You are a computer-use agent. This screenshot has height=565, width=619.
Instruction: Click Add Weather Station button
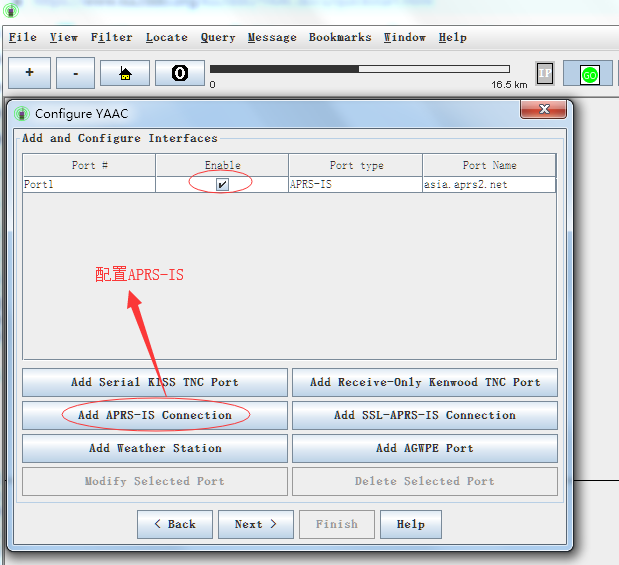pos(155,448)
